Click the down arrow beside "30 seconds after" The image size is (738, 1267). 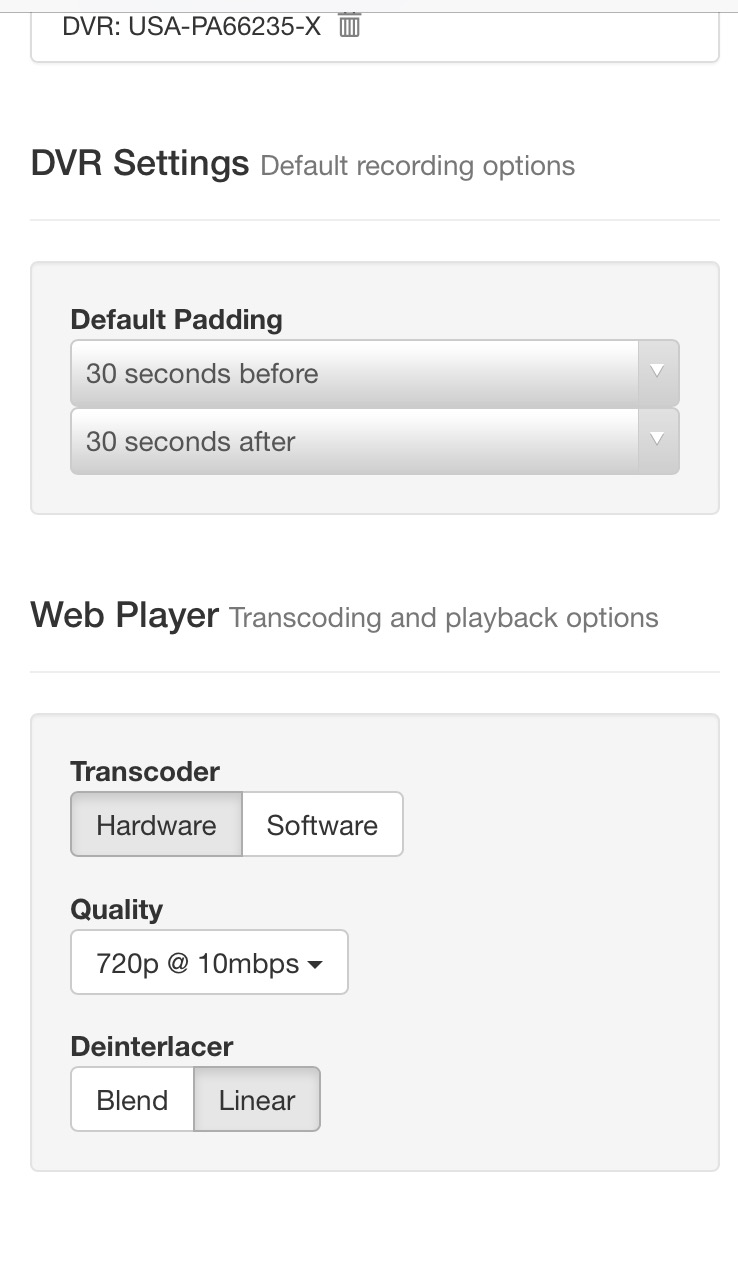(x=657, y=440)
